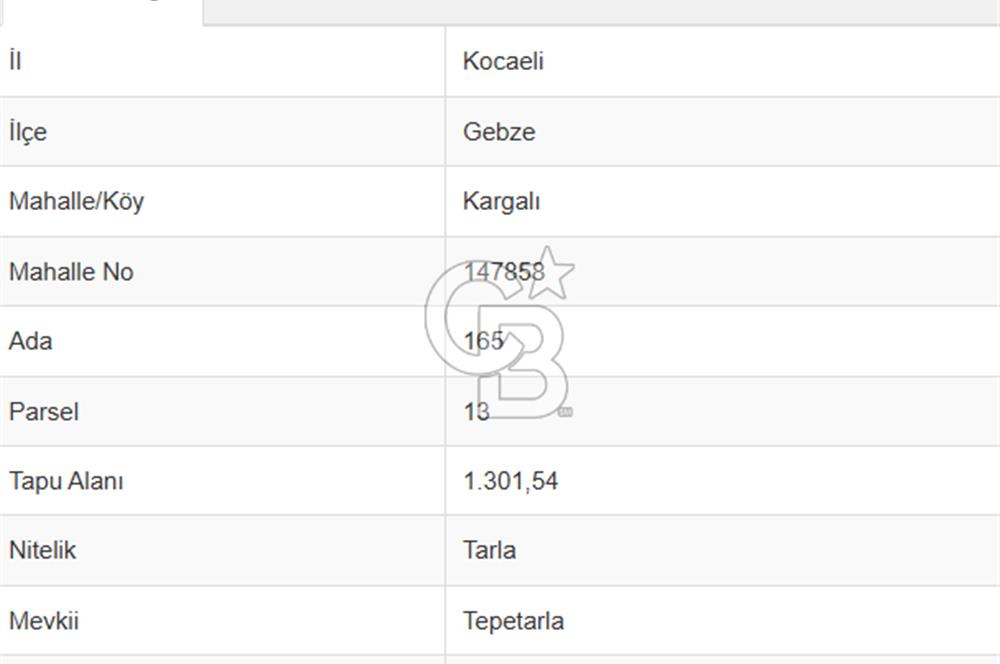Click the Mahalle/Köy label
Image resolution: width=1000 pixels, height=664 pixels.
coord(77,202)
